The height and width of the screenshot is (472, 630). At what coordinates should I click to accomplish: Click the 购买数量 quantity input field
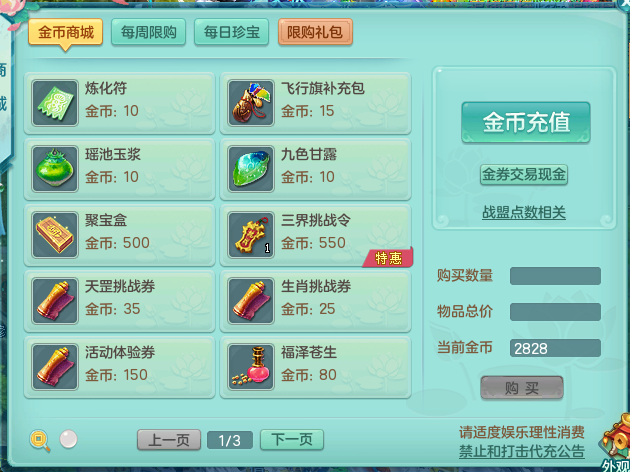[x=555, y=276]
